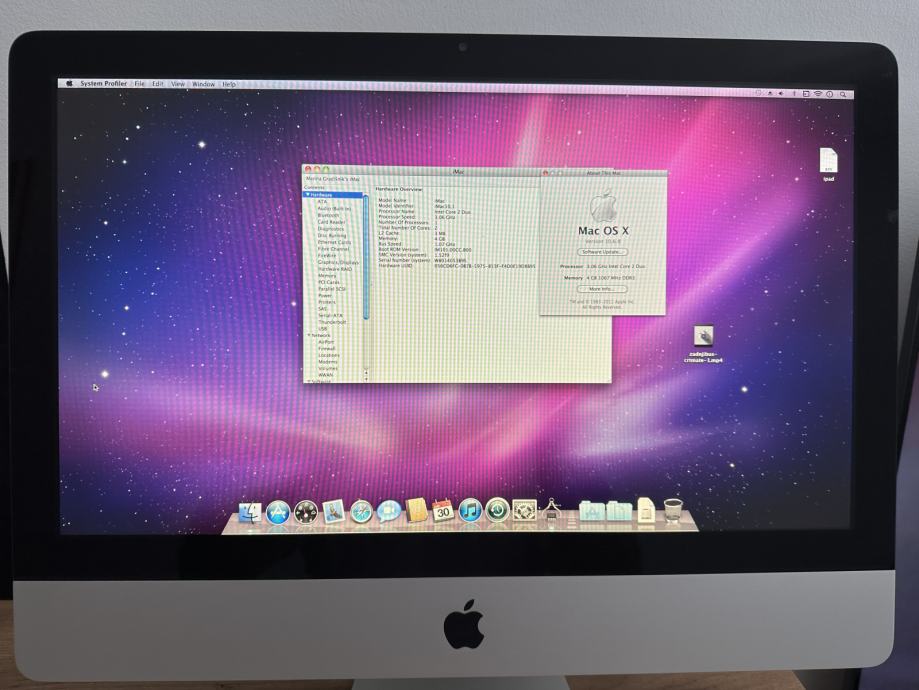
Task: Open Dashboard from the dock
Action: point(306,512)
